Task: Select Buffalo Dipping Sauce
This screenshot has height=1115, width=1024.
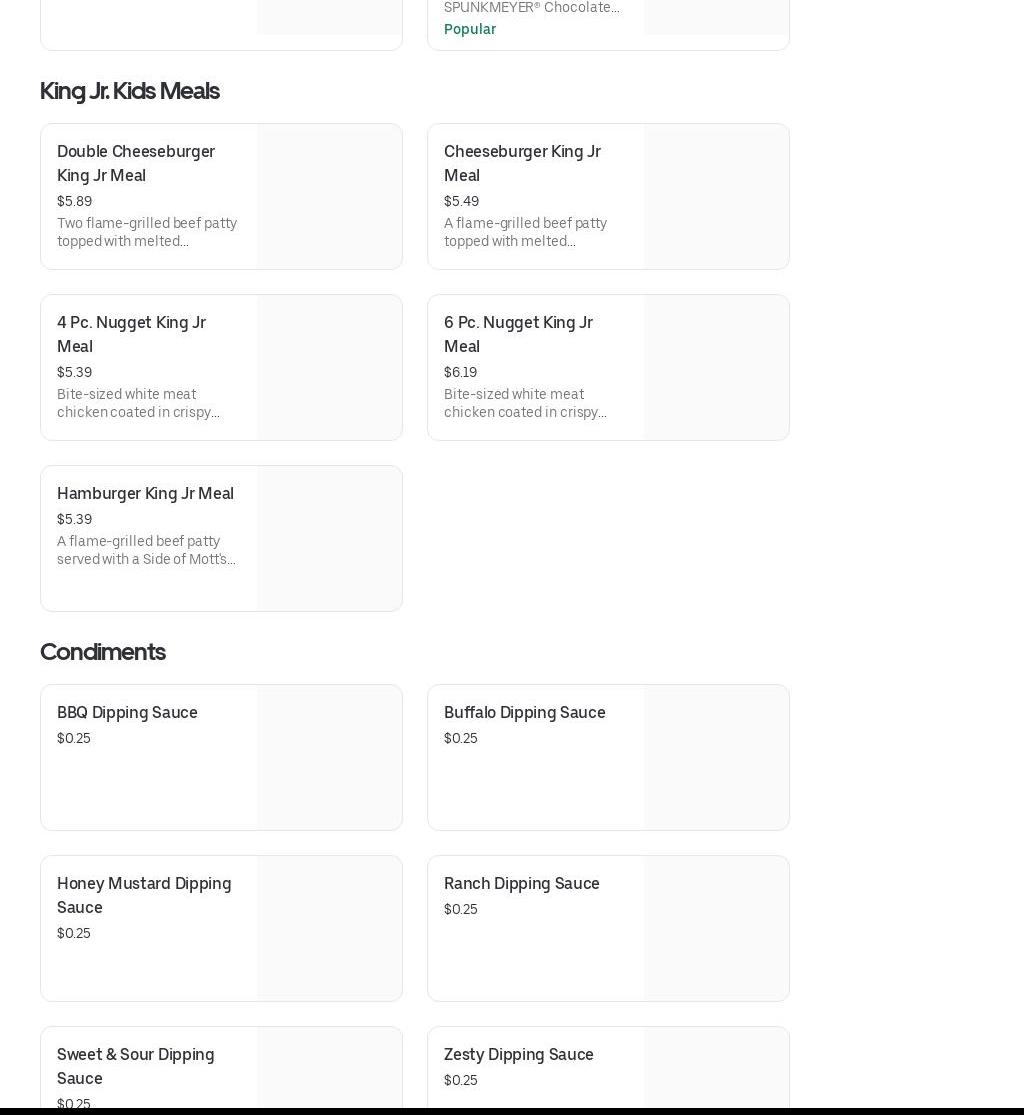Action: click(x=524, y=712)
